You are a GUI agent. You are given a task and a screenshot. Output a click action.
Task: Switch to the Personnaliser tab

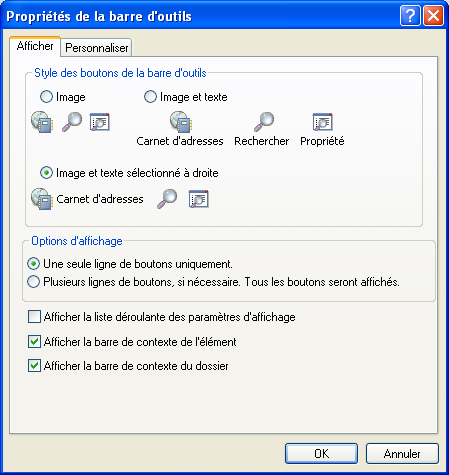click(x=96, y=48)
